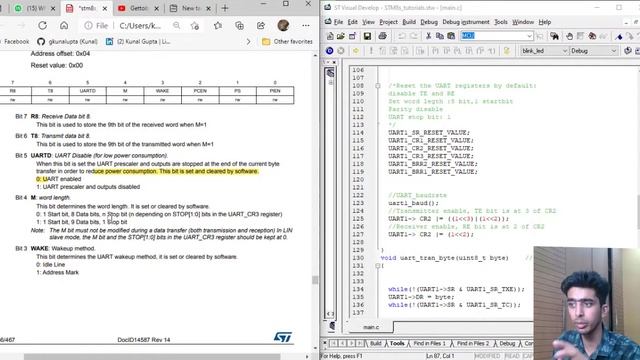Open the Debug instrument menu
The image size is (640, 360).
point(466,22)
